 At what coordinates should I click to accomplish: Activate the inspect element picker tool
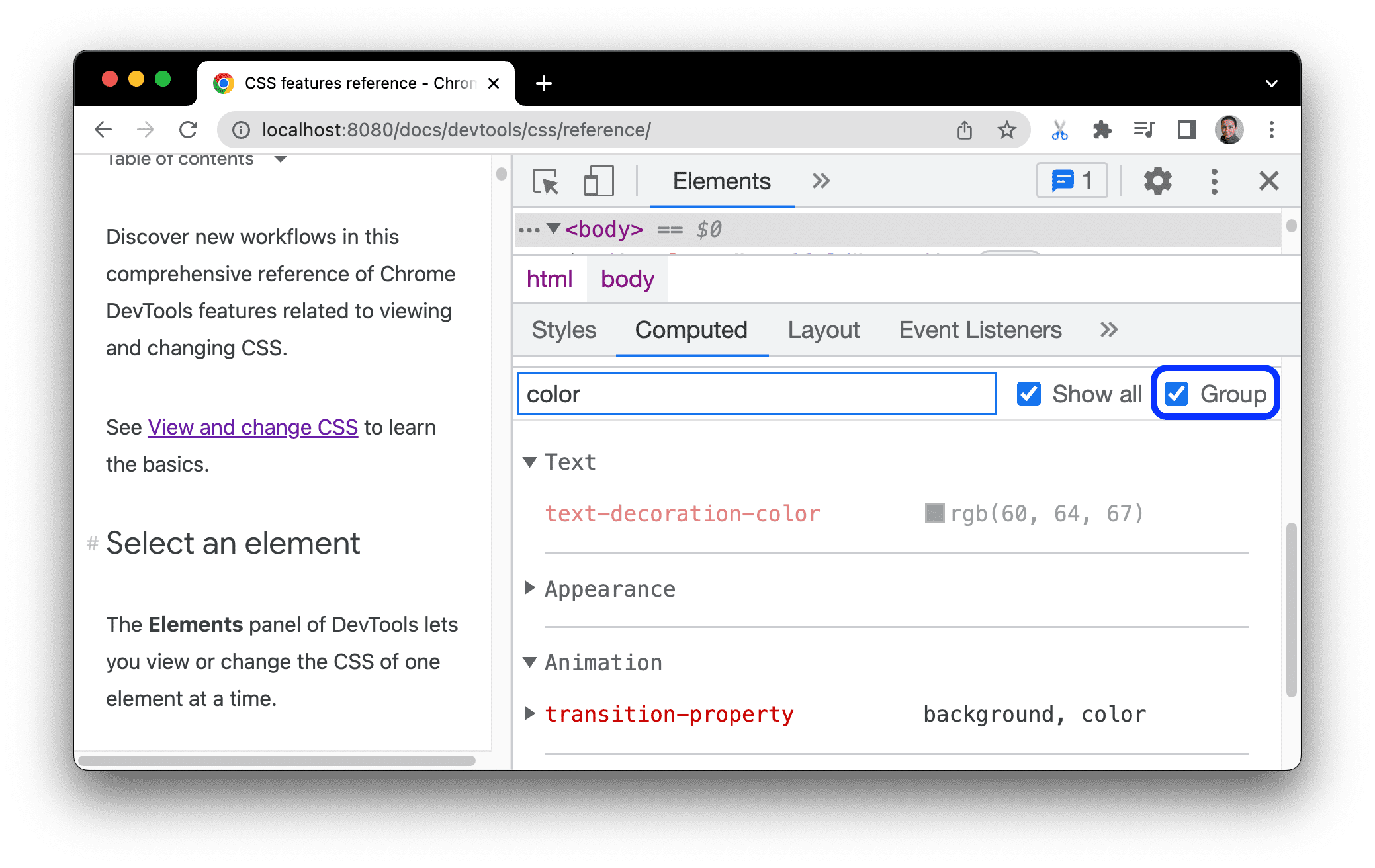[x=546, y=181]
